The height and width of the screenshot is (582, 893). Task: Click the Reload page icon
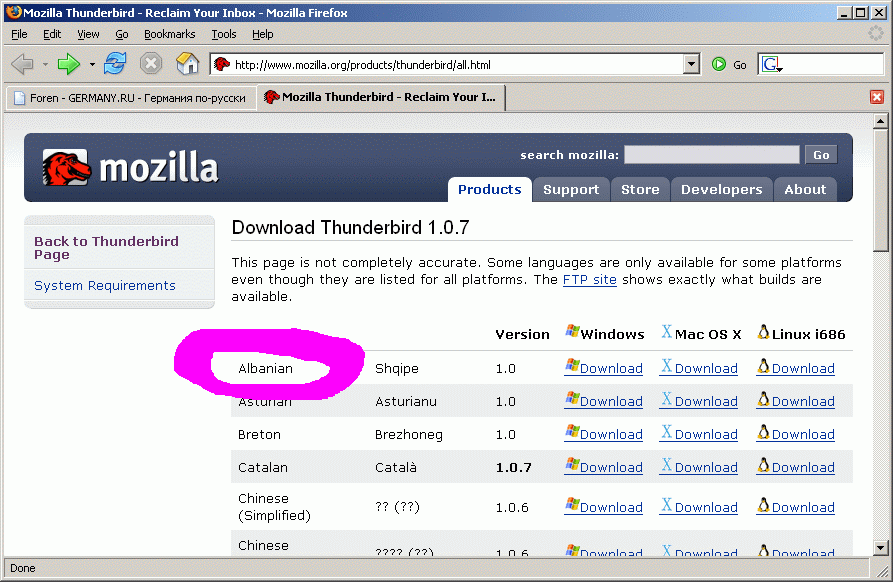(x=115, y=64)
